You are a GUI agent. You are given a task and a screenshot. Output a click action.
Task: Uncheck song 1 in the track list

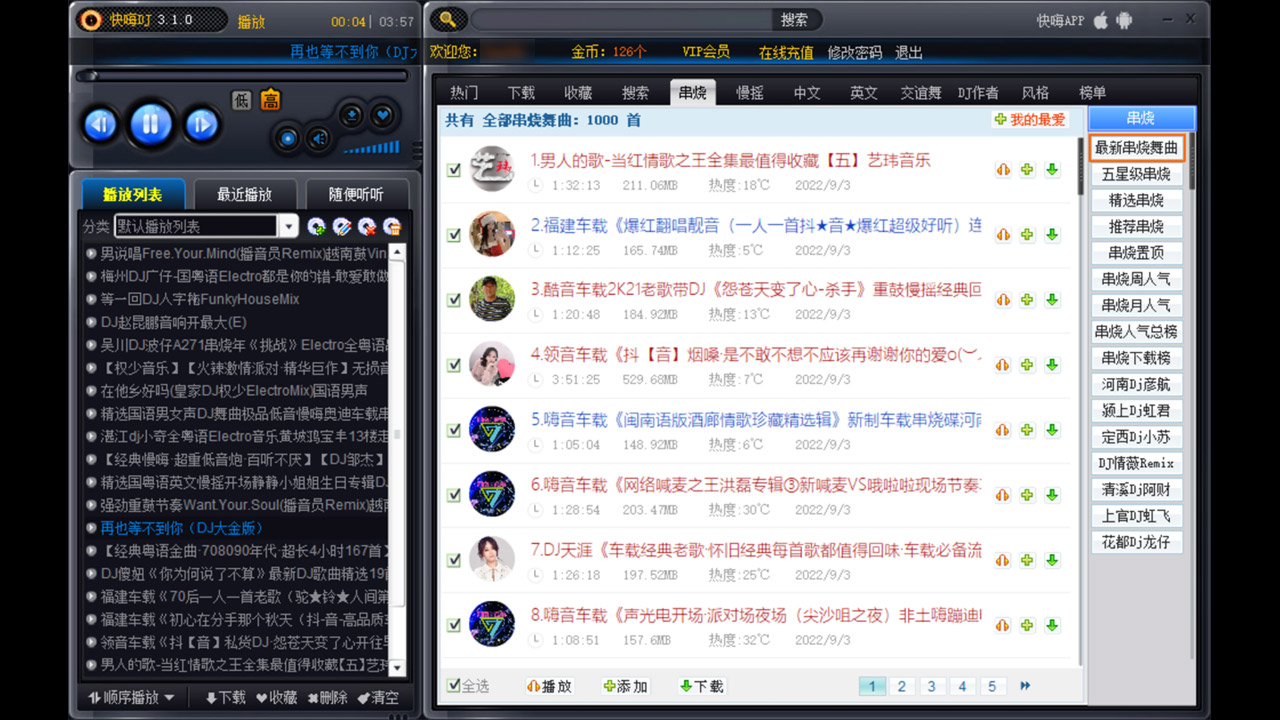coord(453,170)
